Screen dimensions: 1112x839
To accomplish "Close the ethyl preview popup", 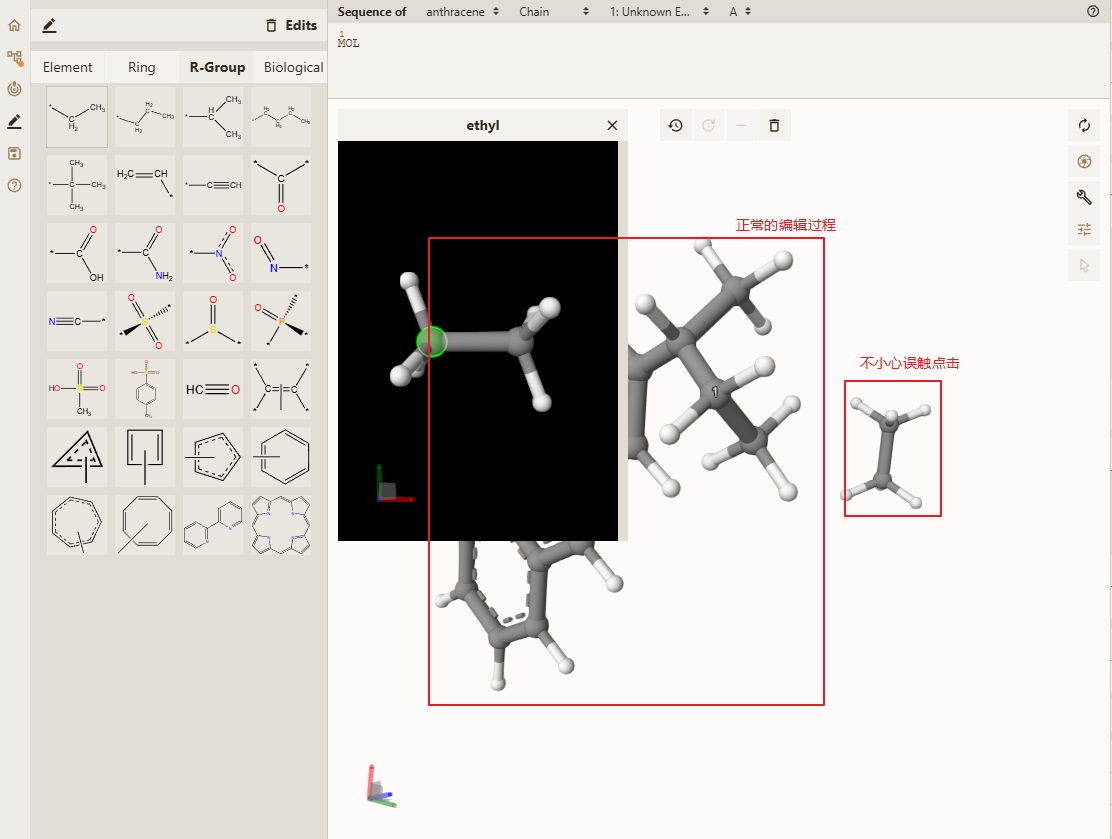I will click(x=612, y=126).
